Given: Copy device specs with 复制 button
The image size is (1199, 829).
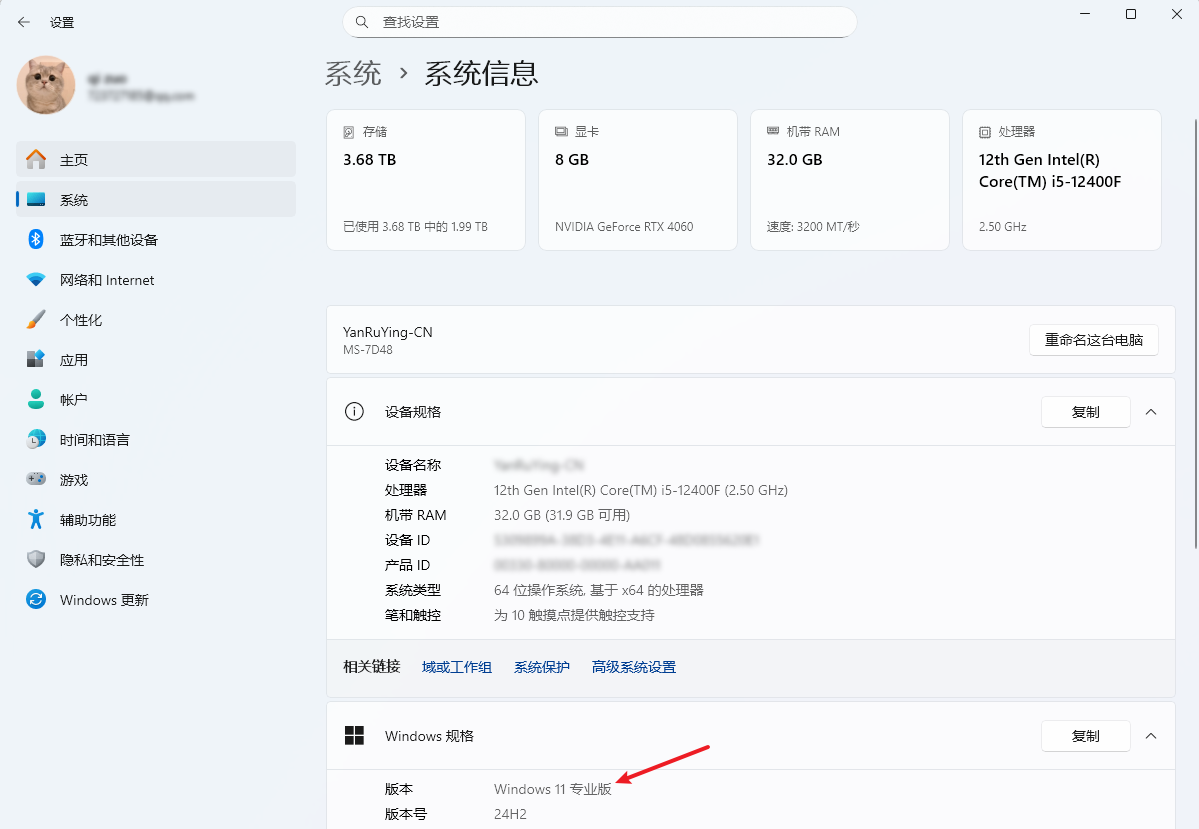Looking at the screenshot, I should pyautogui.click(x=1085, y=412).
